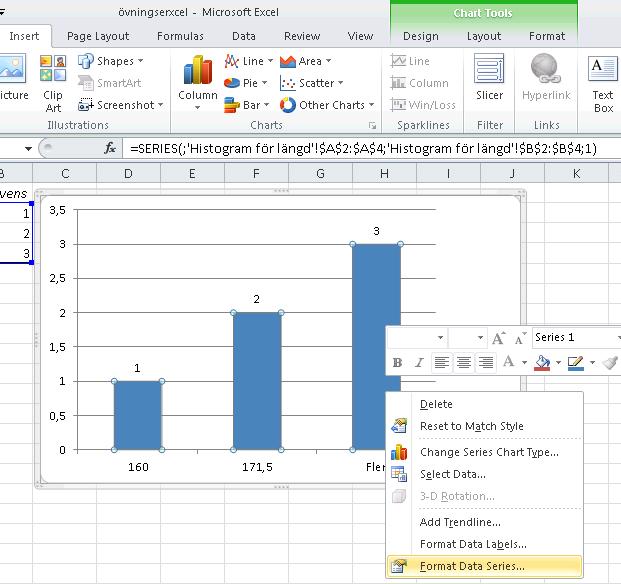Viewport: 621px width, 584px height.
Task: Insert a Line sparkline
Action: pyautogui.click(x=410, y=61)
